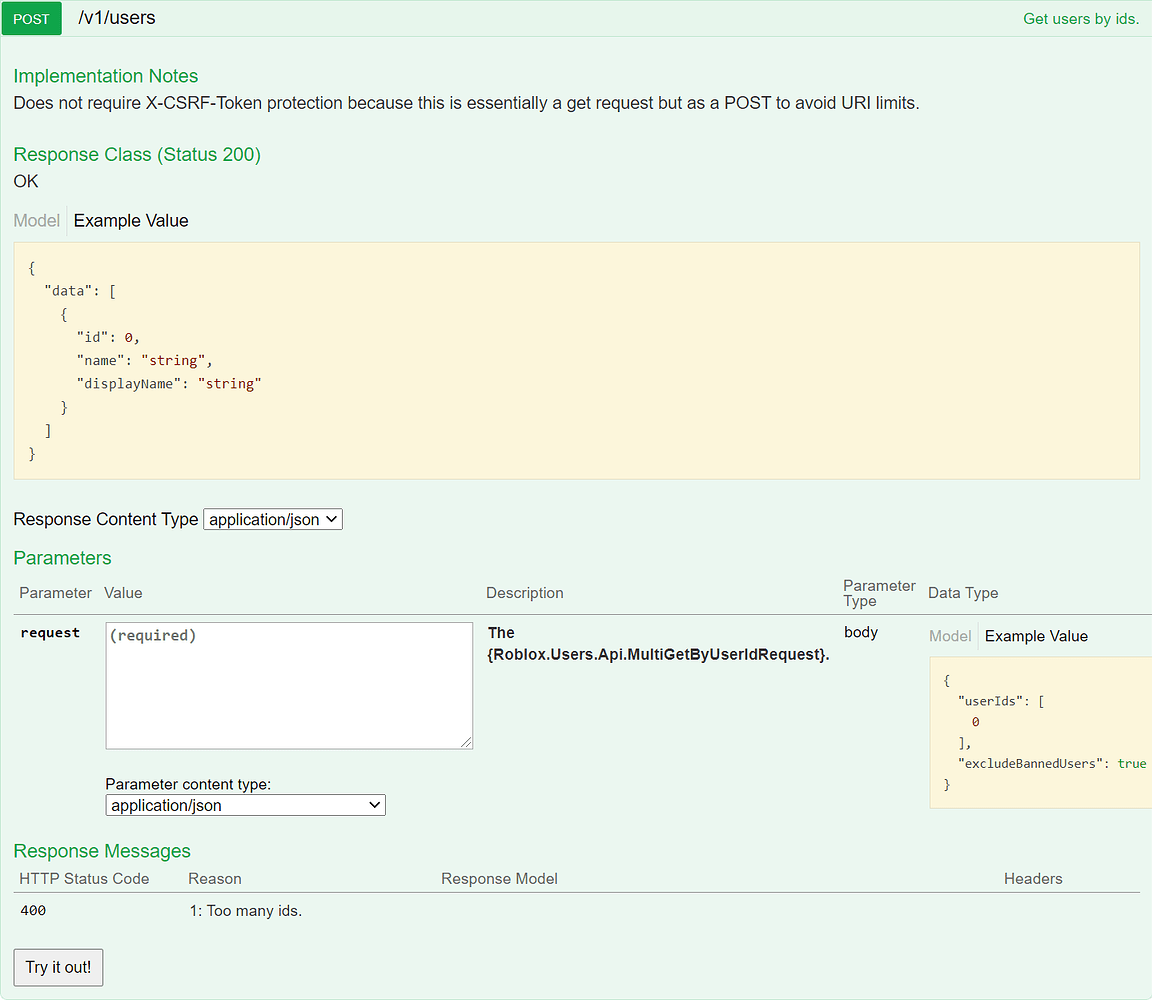The width and height of the screenshot is (1152, 1000).
Task: Click the 'request' parameter name
Action: coord(50,633)
